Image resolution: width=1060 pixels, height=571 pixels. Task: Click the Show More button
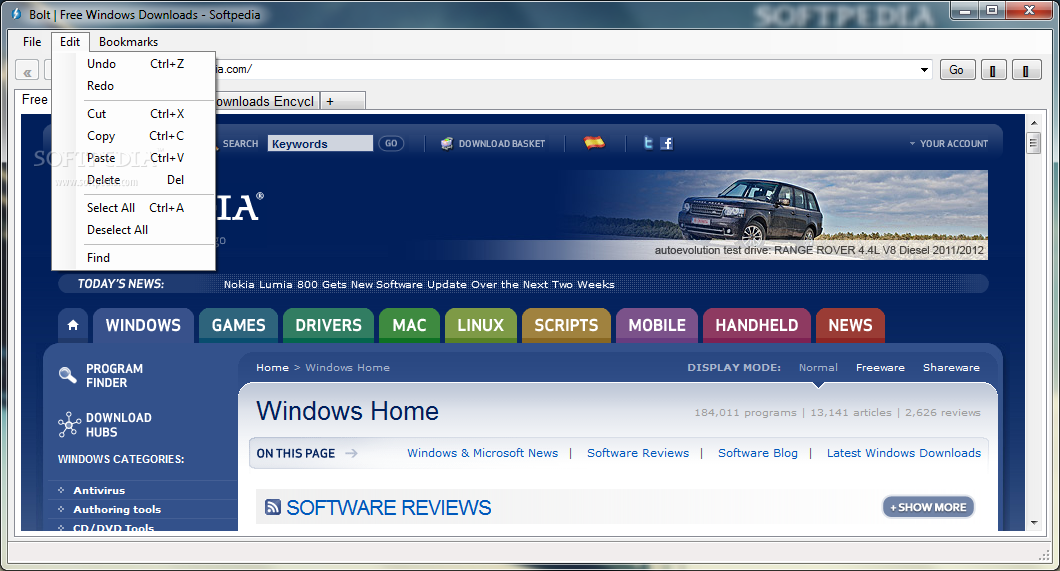pos(928,507)
